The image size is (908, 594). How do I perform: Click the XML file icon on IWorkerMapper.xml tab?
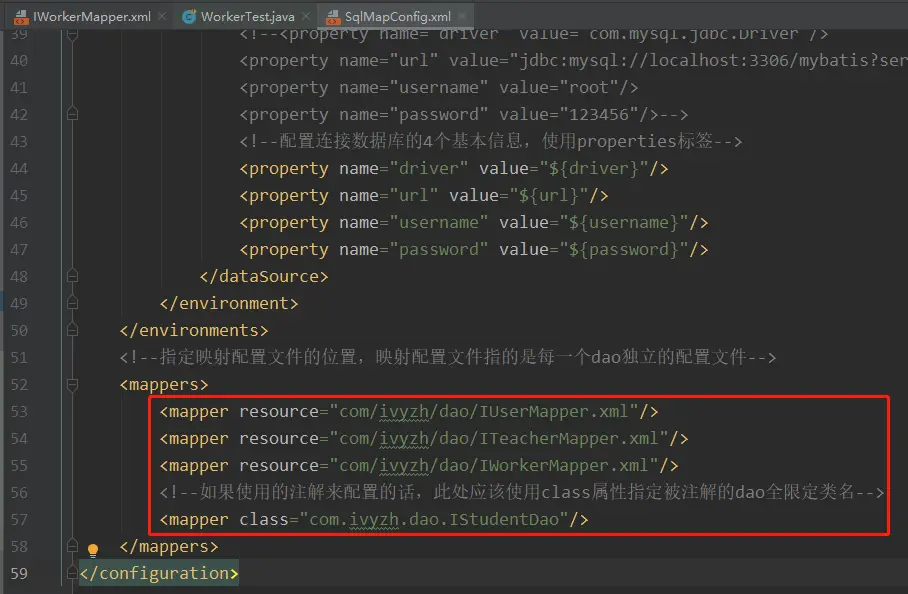[x=21, y=17]
